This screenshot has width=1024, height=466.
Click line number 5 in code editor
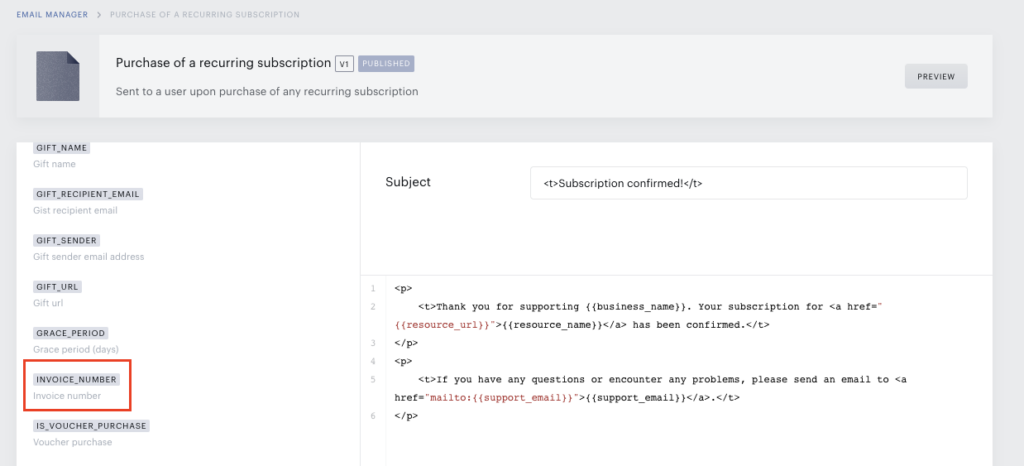(373, 379)
